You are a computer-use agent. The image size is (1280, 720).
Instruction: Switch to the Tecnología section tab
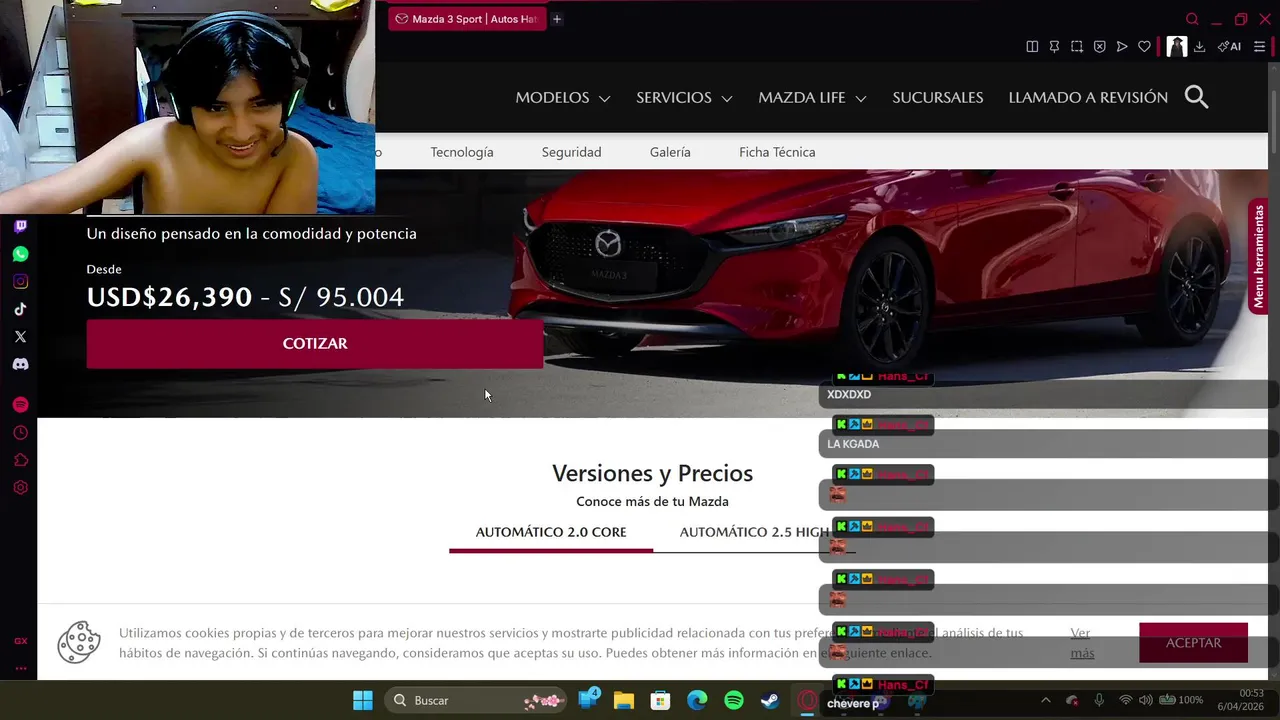[462, 152]
